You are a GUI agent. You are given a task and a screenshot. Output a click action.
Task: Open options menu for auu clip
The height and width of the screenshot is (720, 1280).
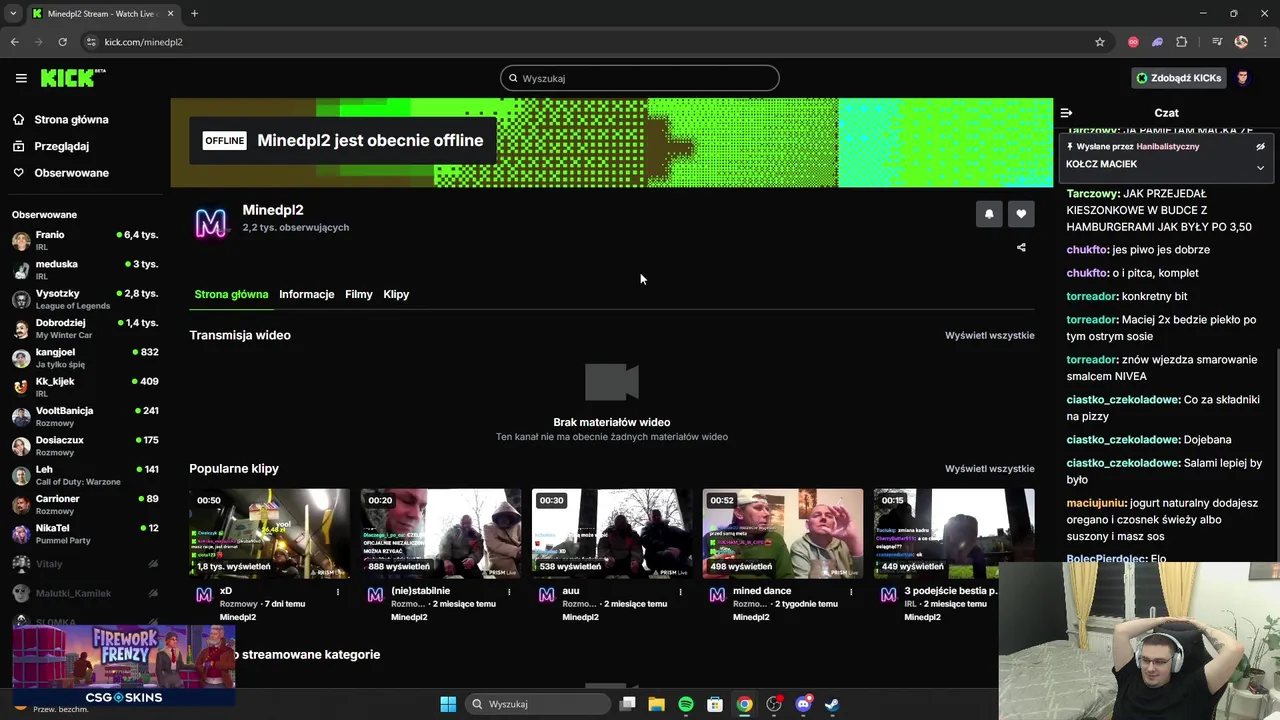pos(680,592)
